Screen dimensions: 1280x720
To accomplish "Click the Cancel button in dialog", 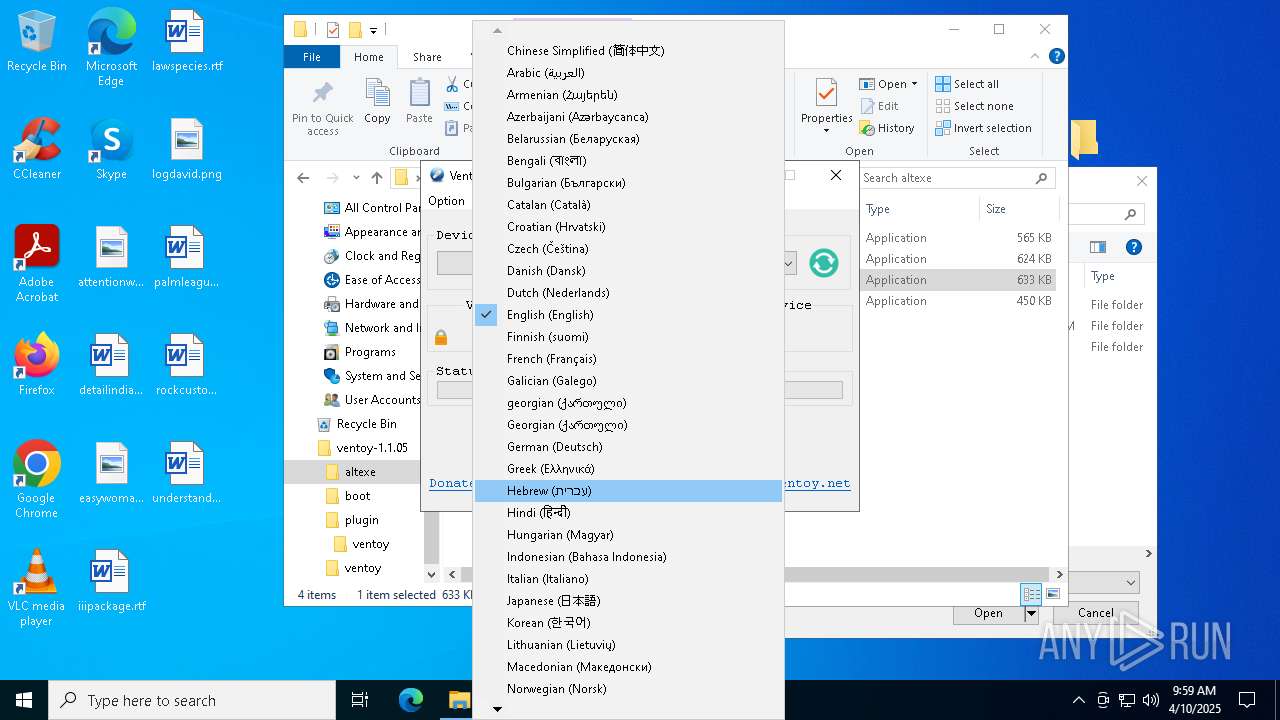I will (1095, 613).
